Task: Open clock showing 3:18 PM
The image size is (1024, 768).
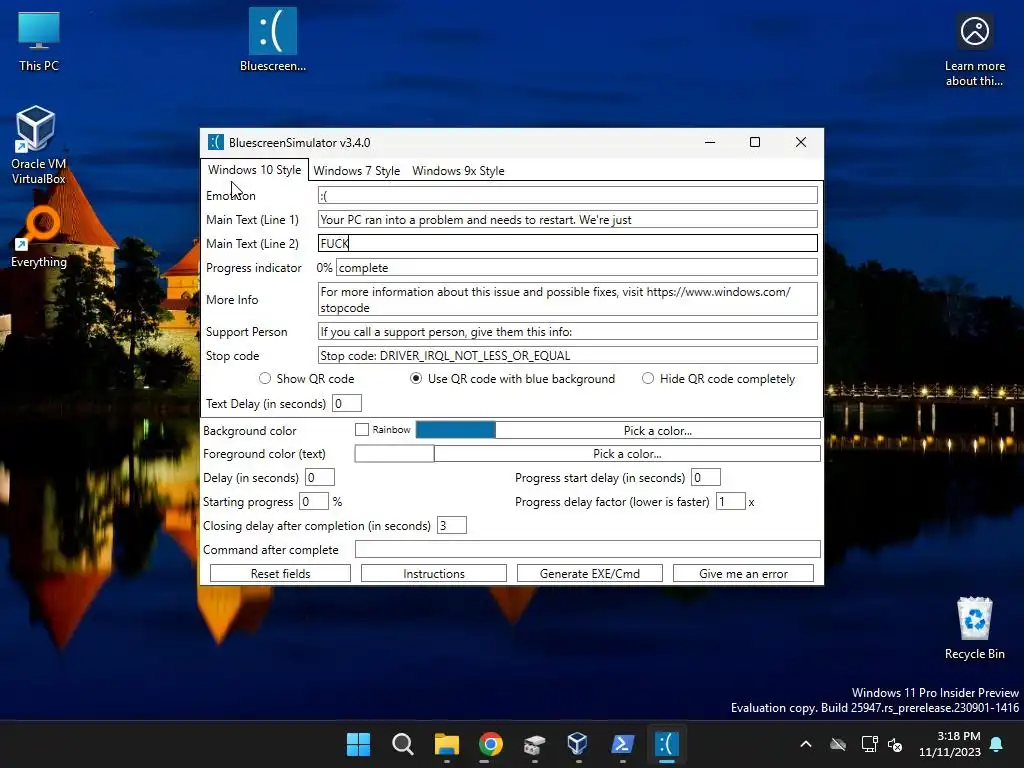Action: tap(950, 744)
